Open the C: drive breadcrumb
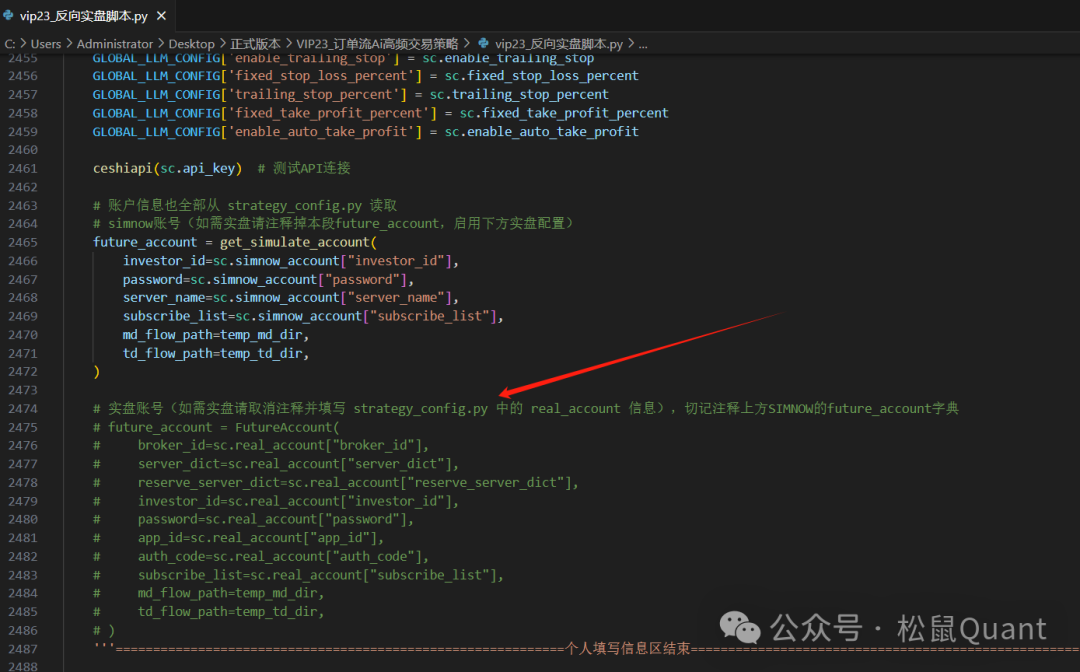 pyautogui.click(x=9, y=44)
